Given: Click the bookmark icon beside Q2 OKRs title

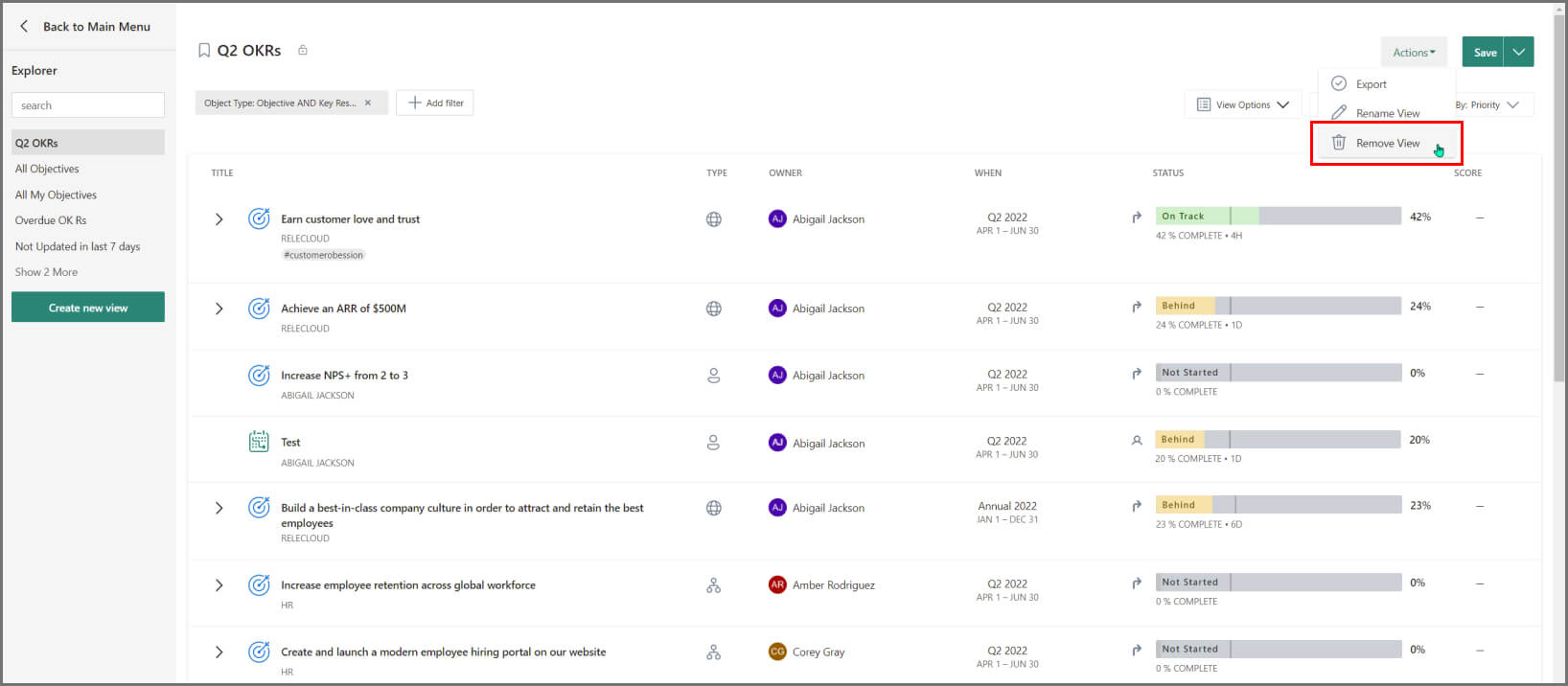Looking at the screenshot, I should [x=203, y=51].
